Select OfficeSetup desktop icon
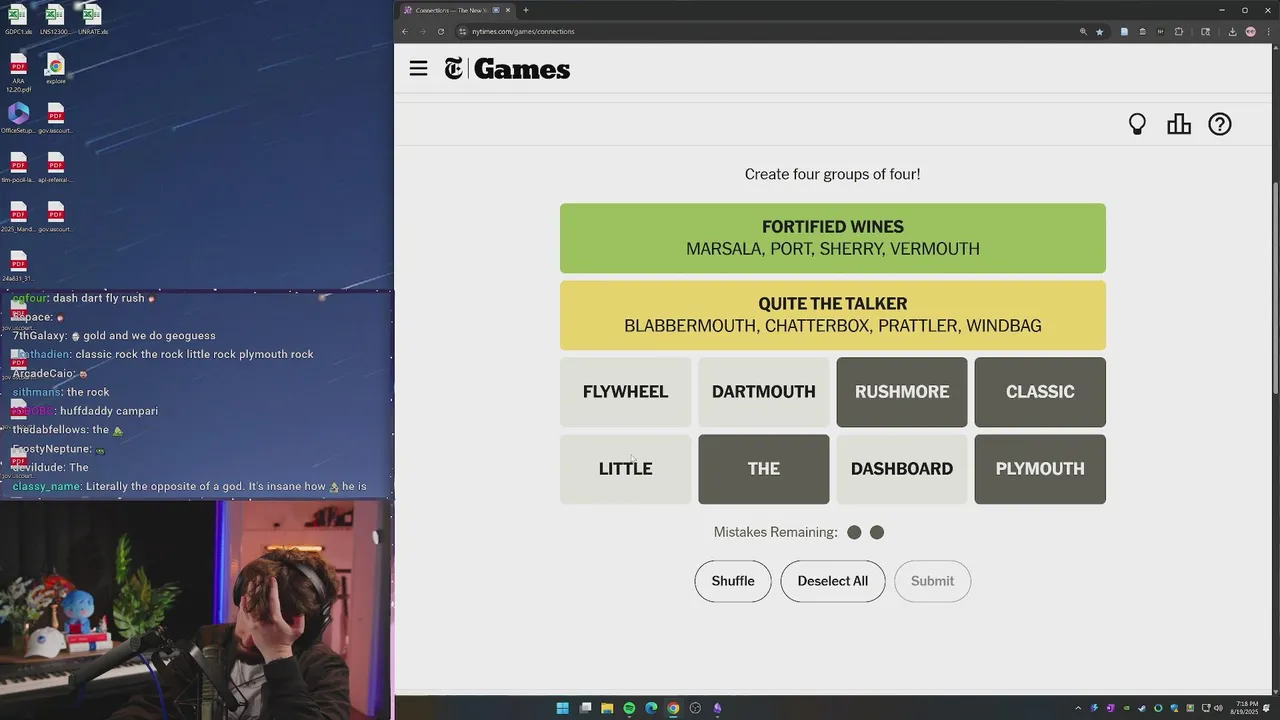 pos(18,118)
